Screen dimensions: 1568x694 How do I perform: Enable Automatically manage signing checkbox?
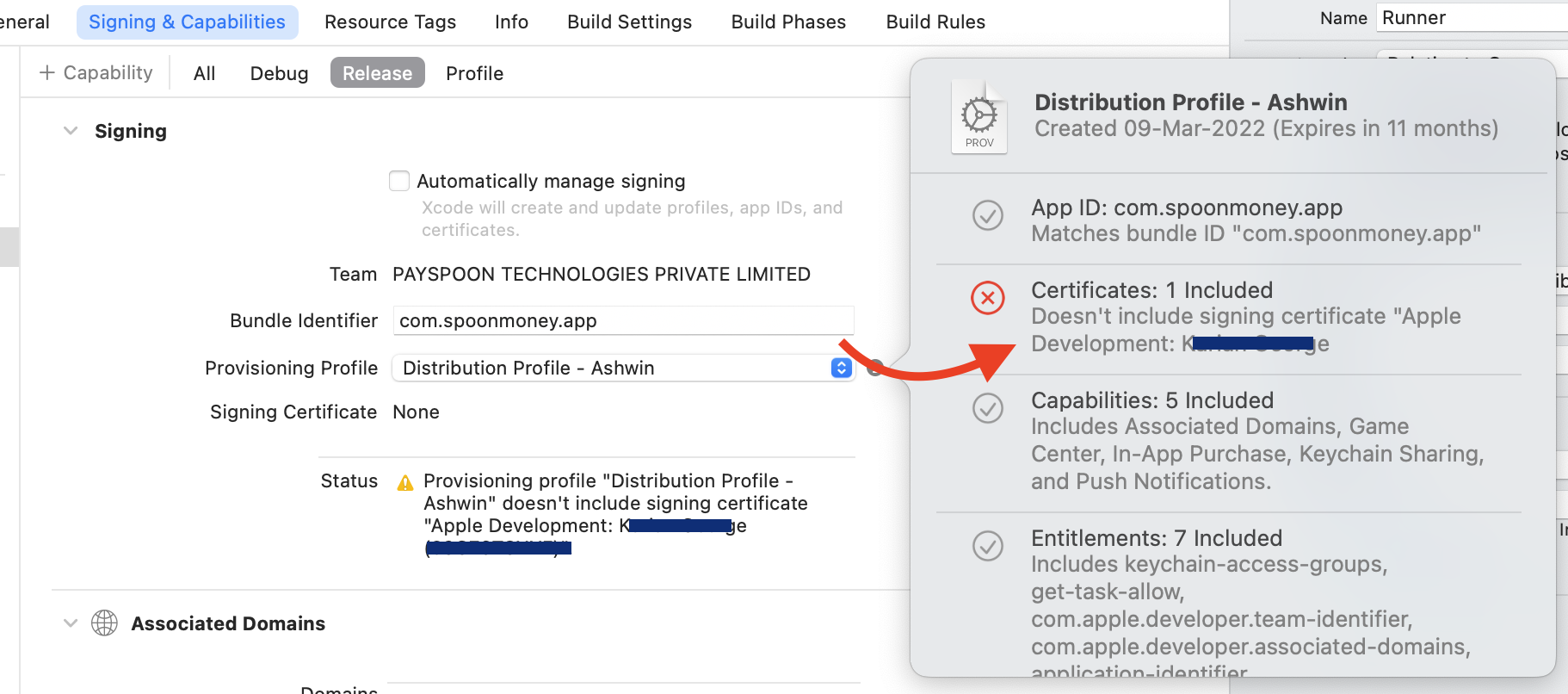click(399, 181)
